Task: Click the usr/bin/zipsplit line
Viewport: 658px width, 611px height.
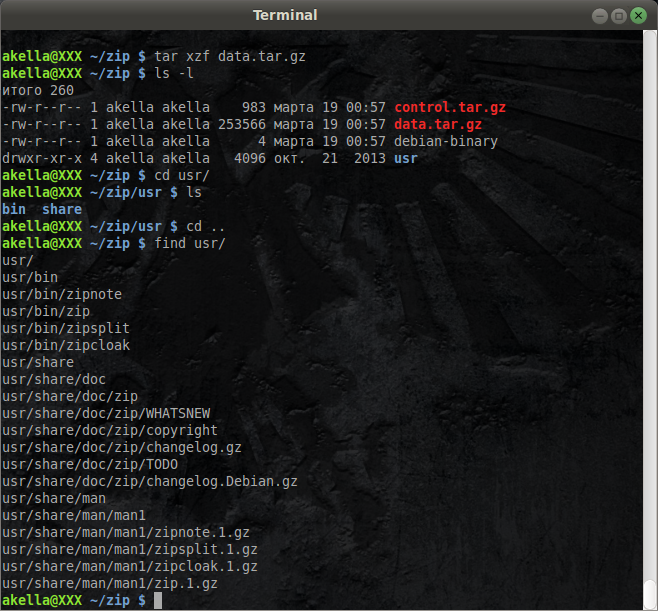Action: point(66,329)
